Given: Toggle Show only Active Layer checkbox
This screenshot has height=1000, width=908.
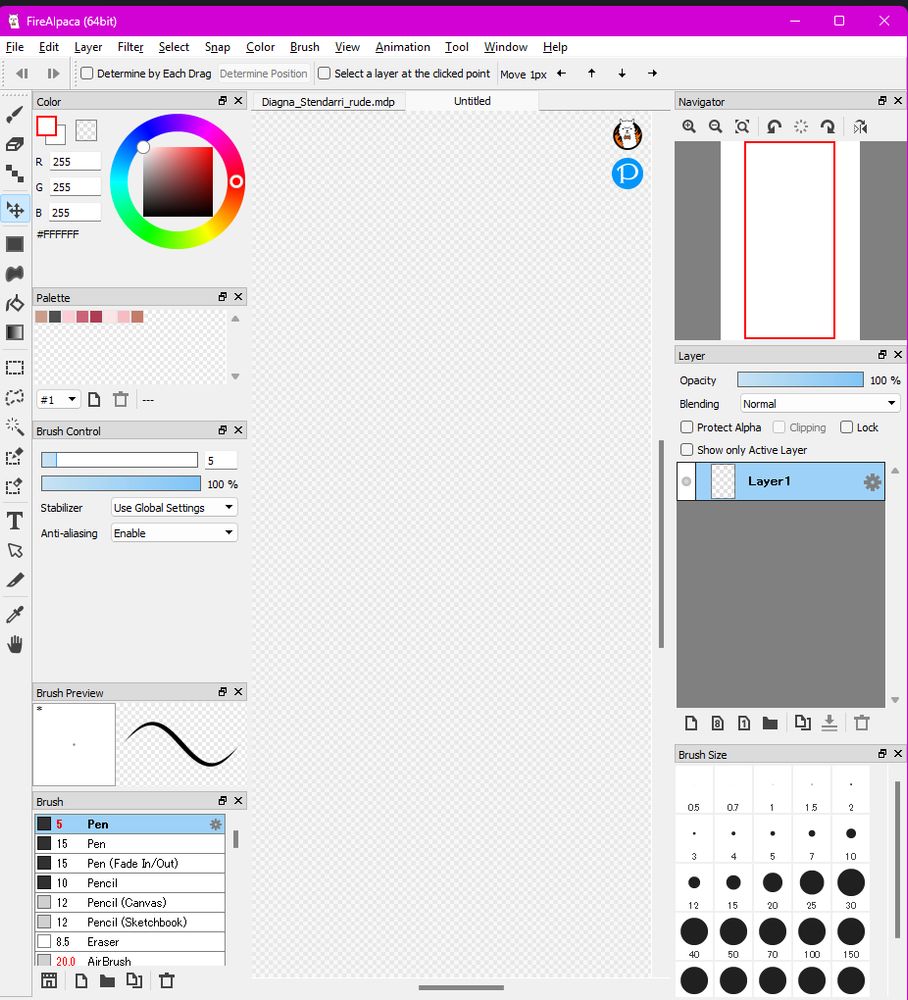Looking at the screenshot, I should (687, 450).
